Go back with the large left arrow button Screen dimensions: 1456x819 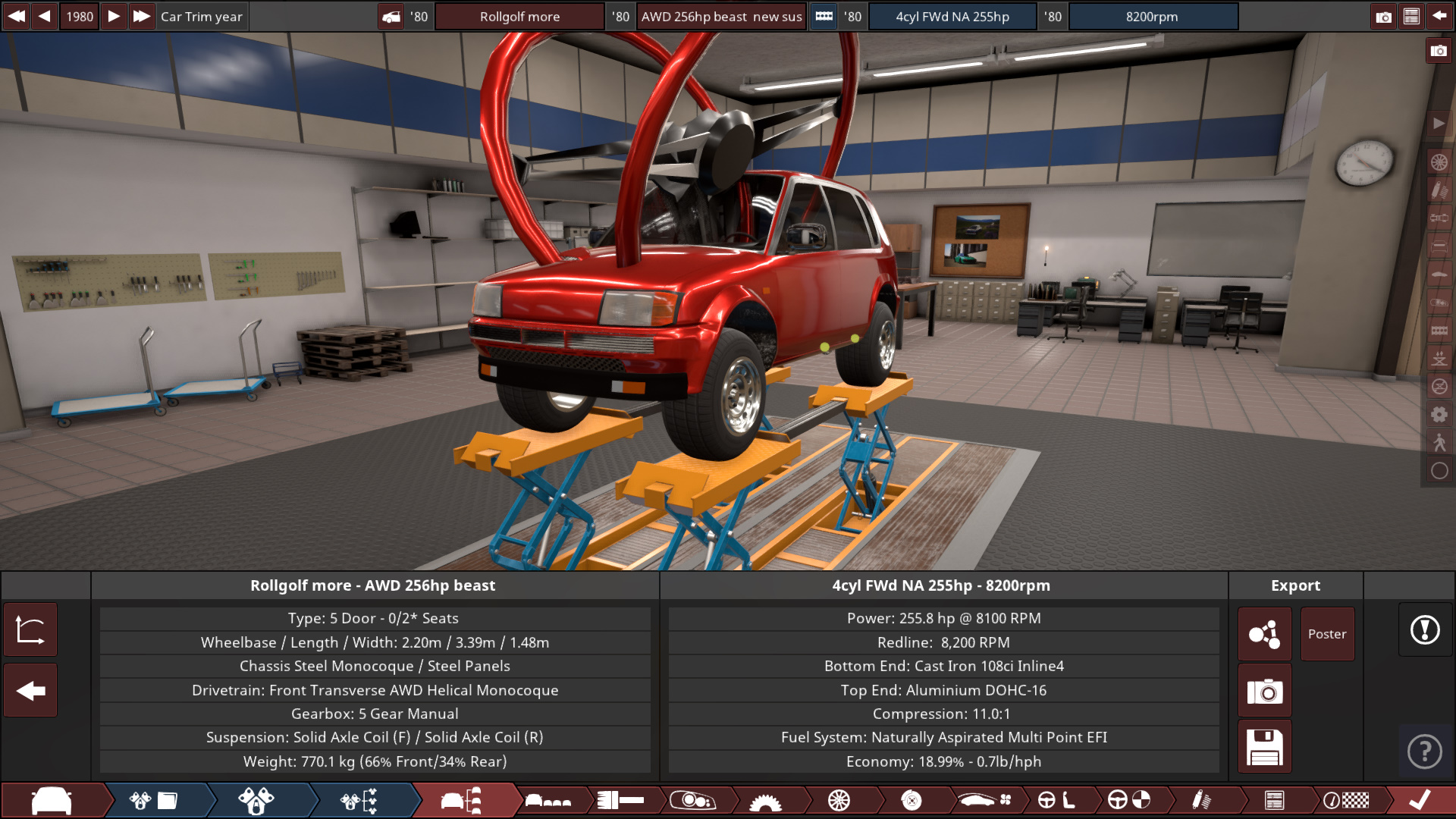pyautogui.click(x=30, y=690)
